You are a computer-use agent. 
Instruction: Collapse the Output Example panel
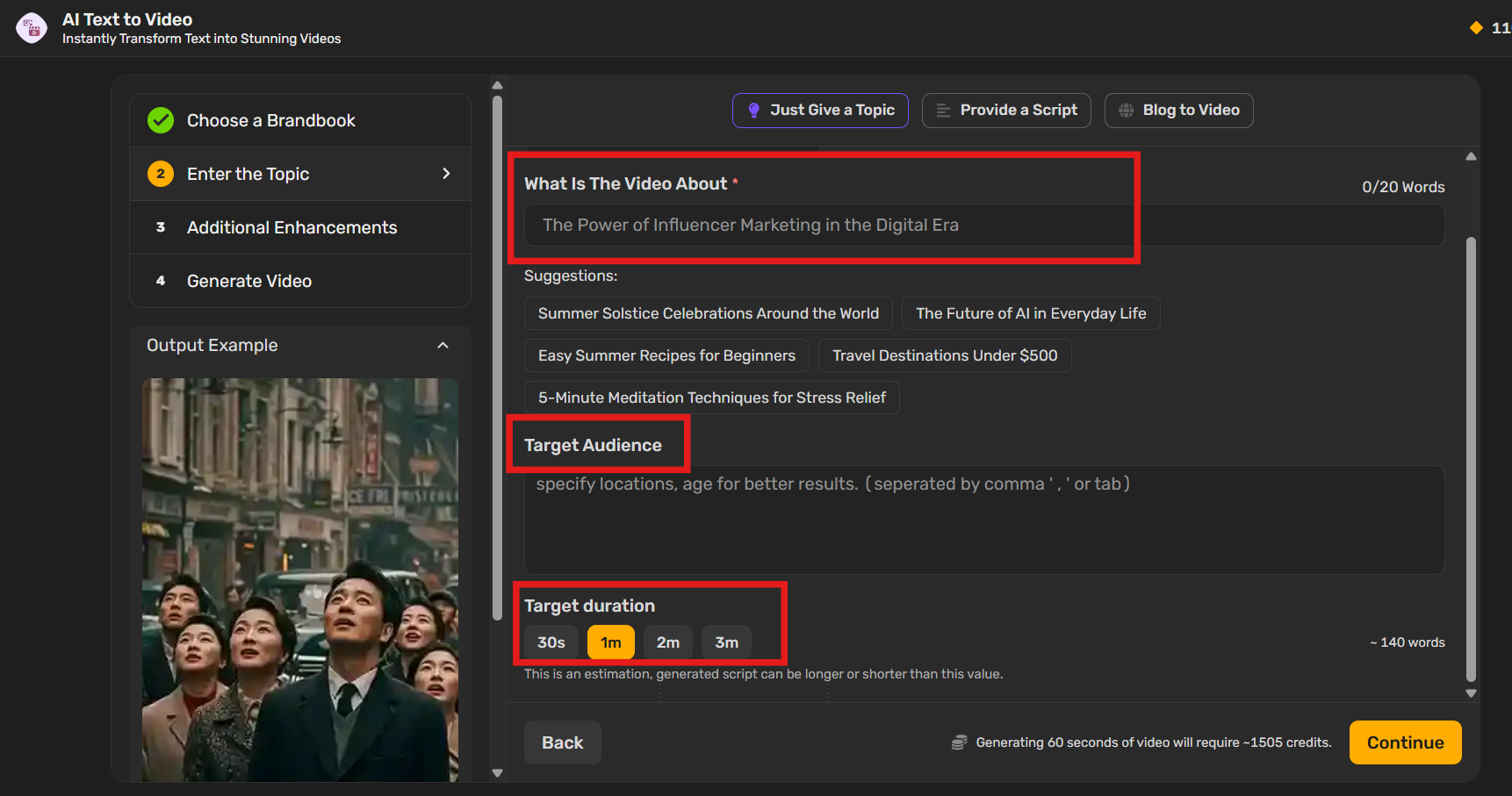point(443,345)
